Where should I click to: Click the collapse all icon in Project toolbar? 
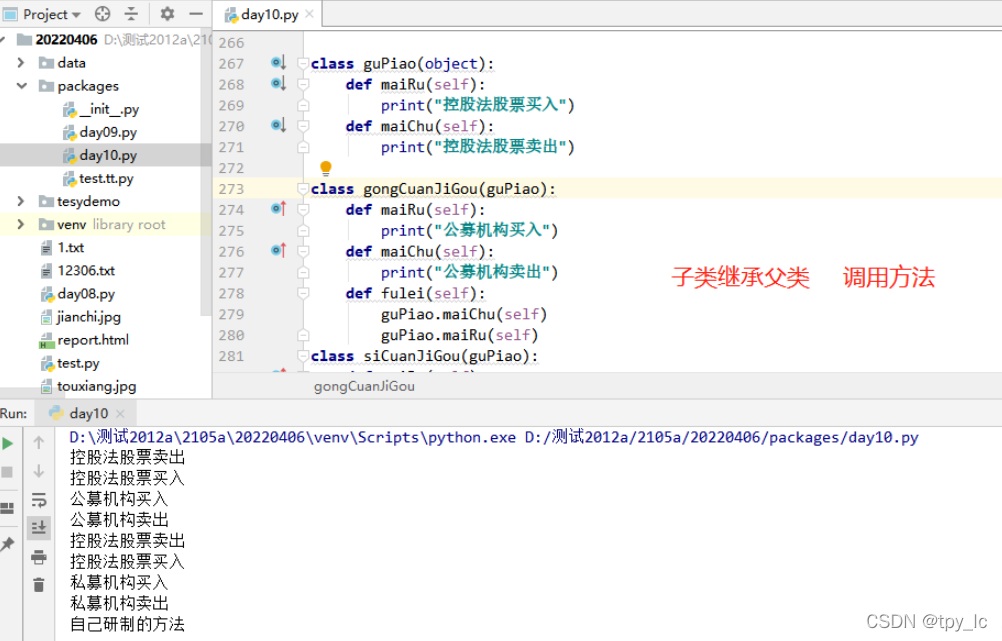[131, 13]
